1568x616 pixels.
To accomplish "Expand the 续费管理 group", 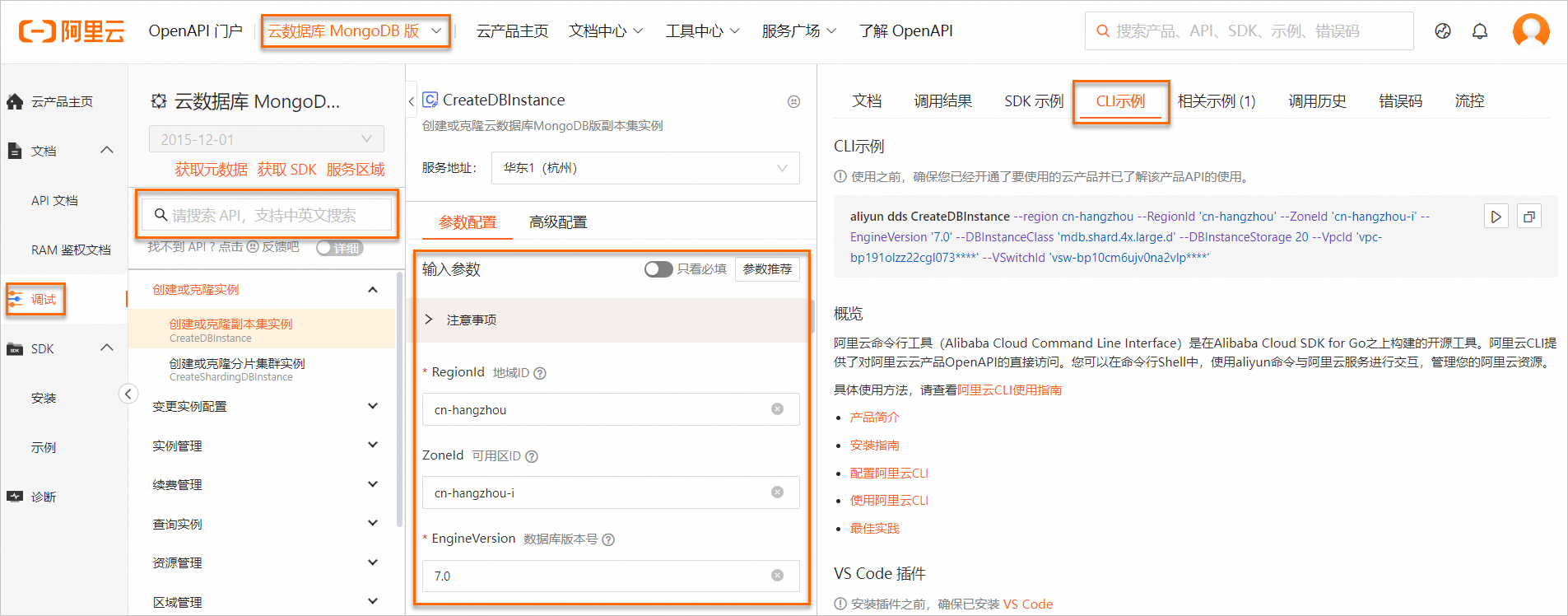I will [373, 484].
